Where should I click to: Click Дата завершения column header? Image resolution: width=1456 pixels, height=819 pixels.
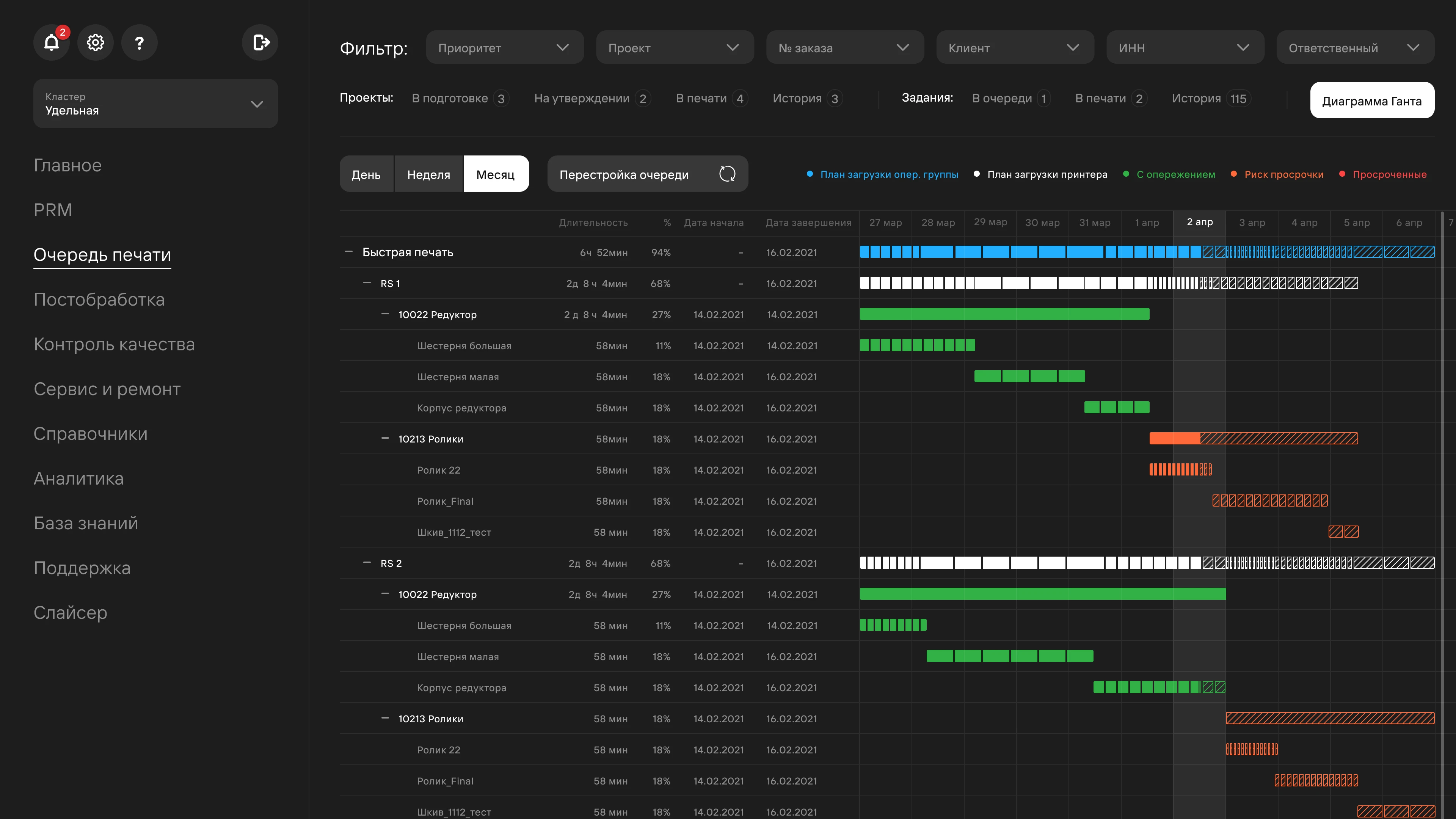coord(808,223)
